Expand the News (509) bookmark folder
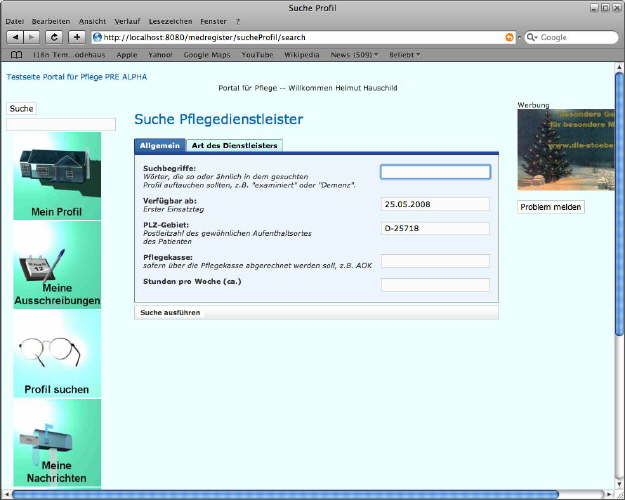 (354, 54)
